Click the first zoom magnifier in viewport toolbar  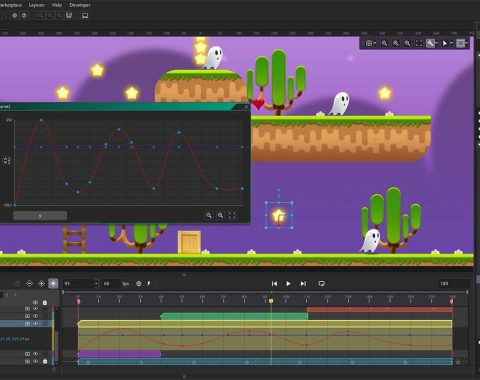(x=384, y=43)
